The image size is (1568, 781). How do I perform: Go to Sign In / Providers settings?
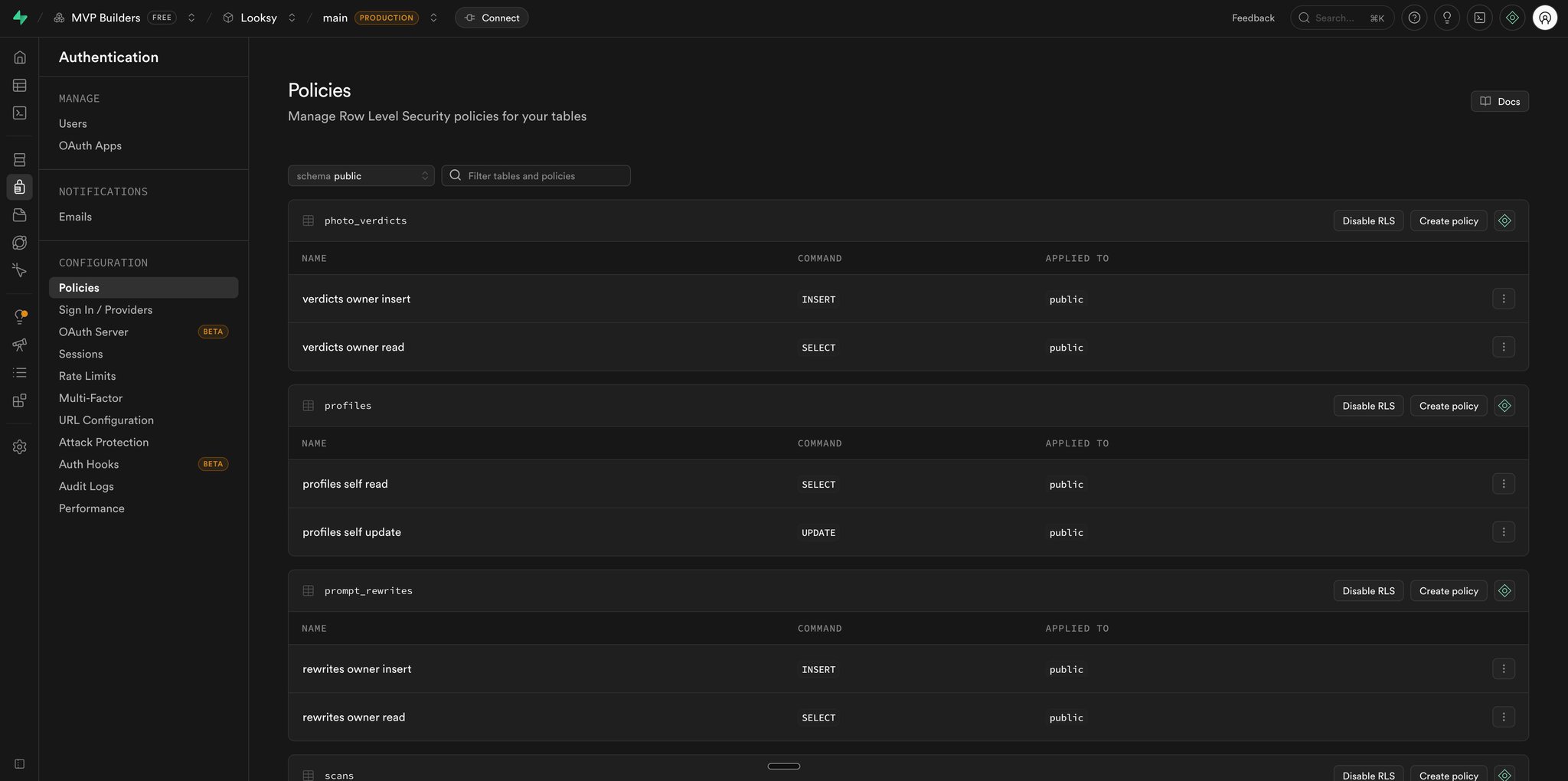click(106, 310)
